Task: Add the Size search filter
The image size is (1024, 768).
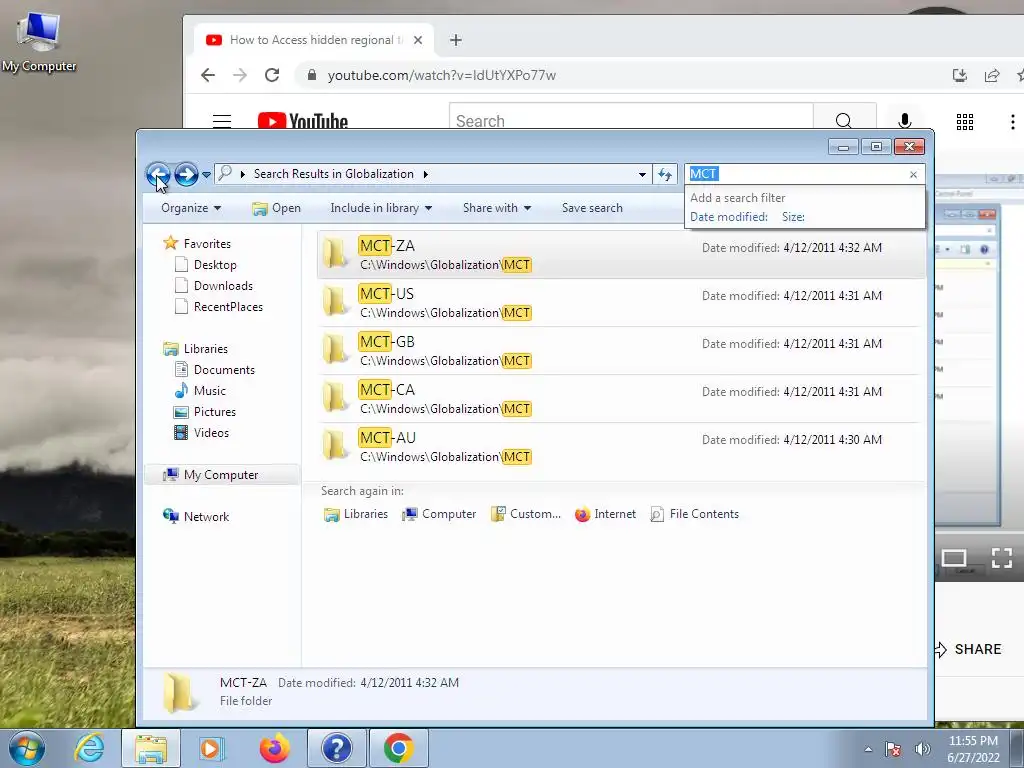Action: (793, 217)
